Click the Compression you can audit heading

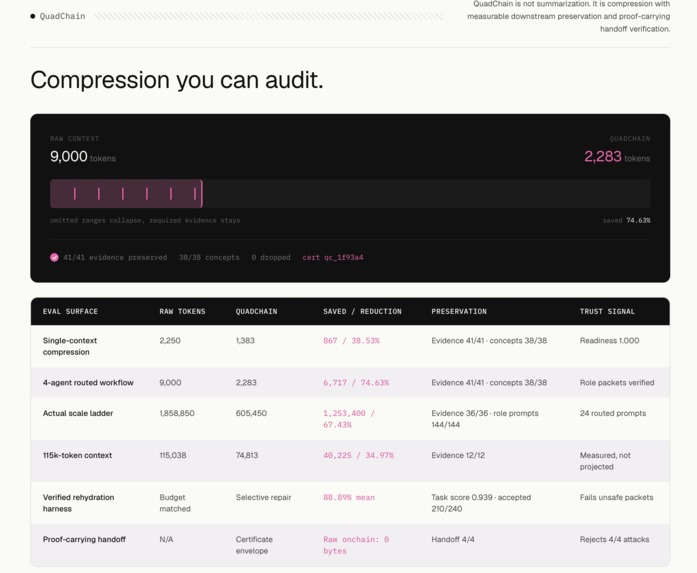tap(177, 80)
